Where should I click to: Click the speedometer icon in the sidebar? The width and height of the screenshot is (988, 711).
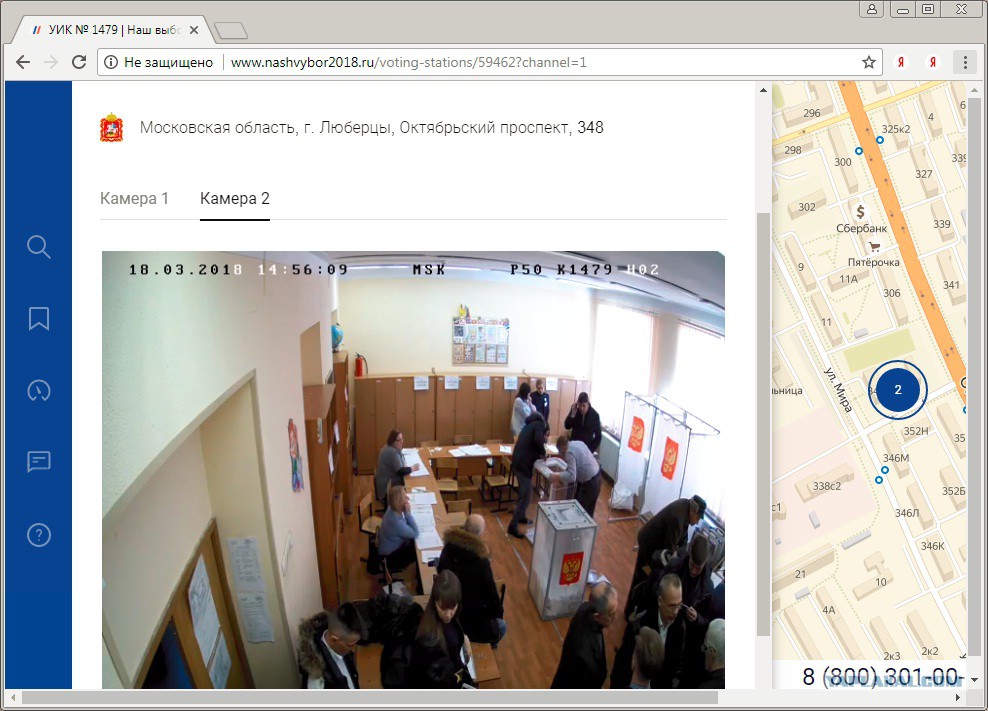(38, 390)
